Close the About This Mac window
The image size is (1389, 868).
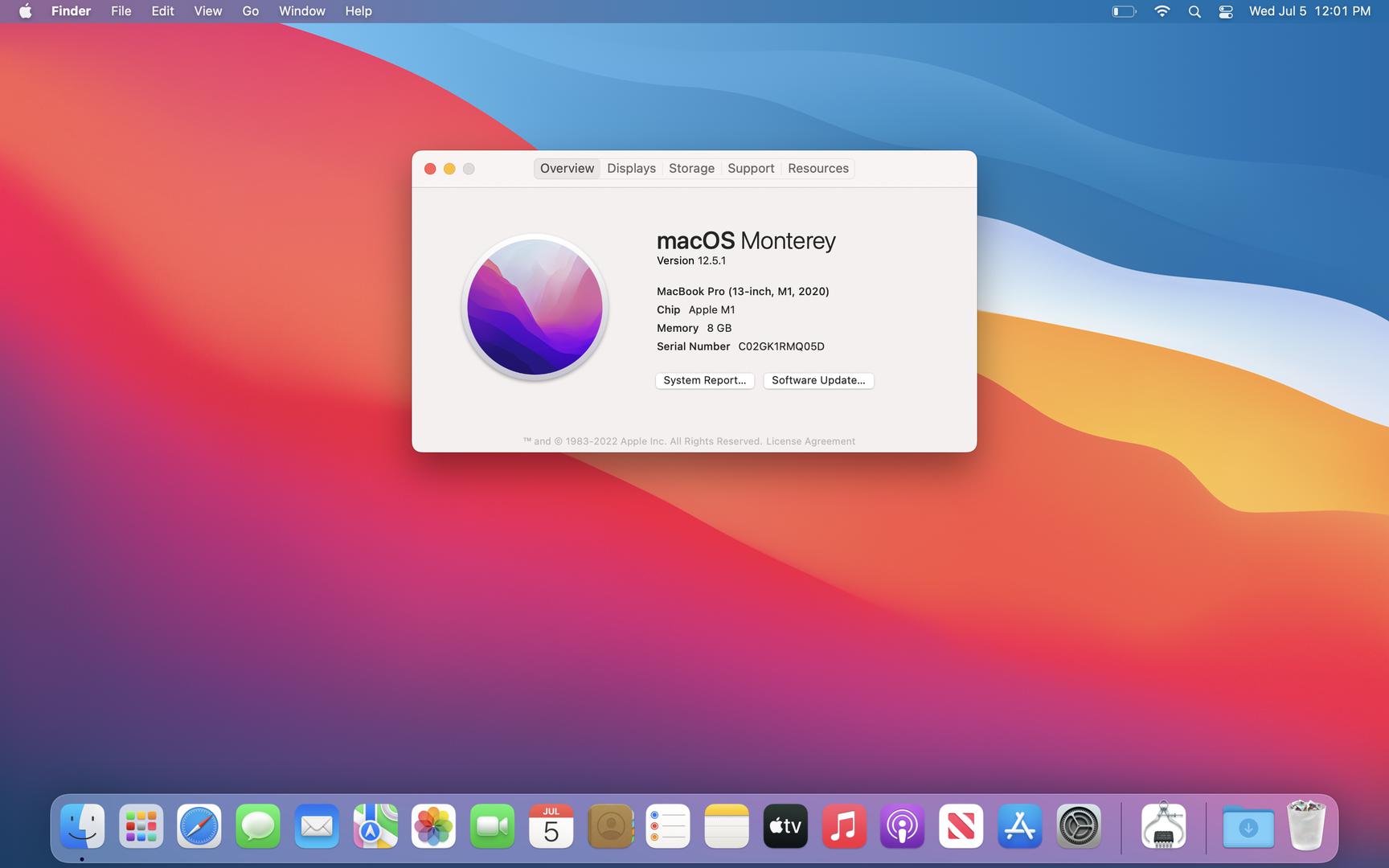click(x=430, y=169)
